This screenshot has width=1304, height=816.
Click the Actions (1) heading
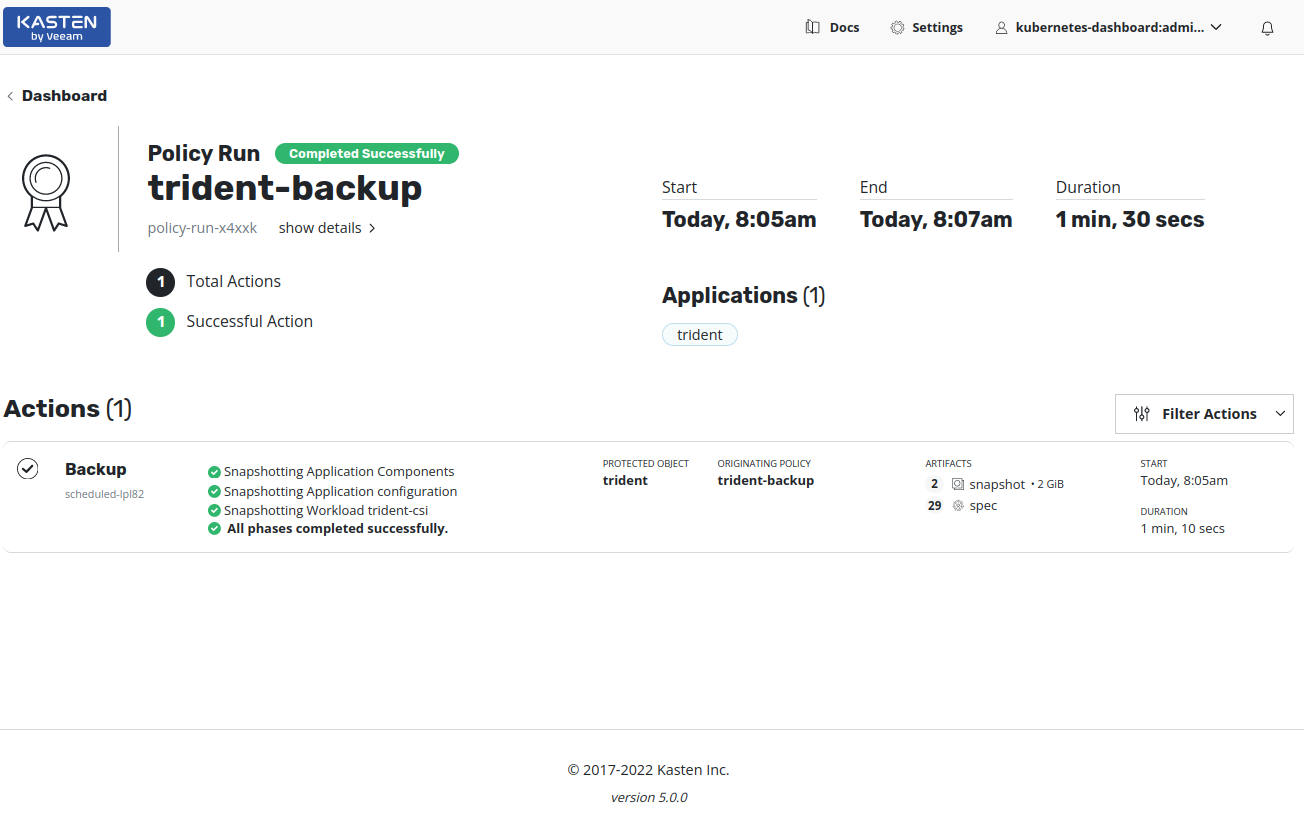point(68,409)
